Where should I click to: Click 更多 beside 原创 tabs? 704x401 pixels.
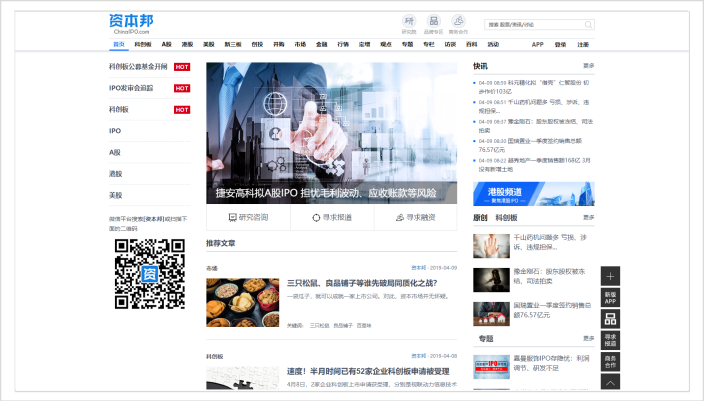[x=589, y=217]
